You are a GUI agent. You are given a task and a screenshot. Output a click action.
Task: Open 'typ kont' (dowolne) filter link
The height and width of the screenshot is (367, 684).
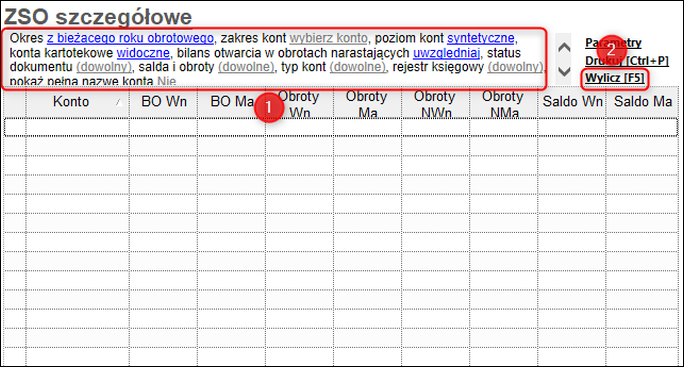point(358,67)
